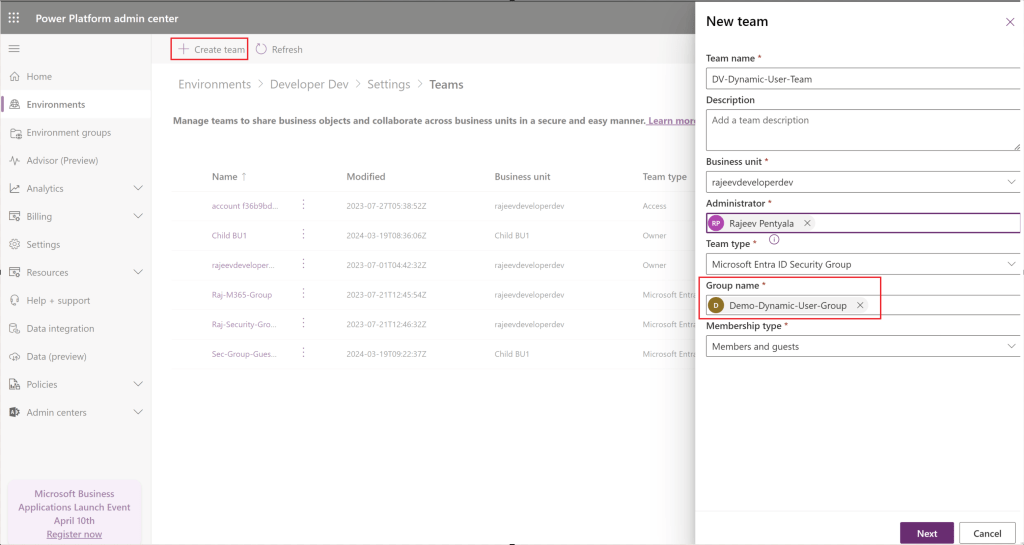The height and width of the screenshot is (545, 1024).
Task: Expand the Analytics navigation section
Action: (x=138, y=188)
